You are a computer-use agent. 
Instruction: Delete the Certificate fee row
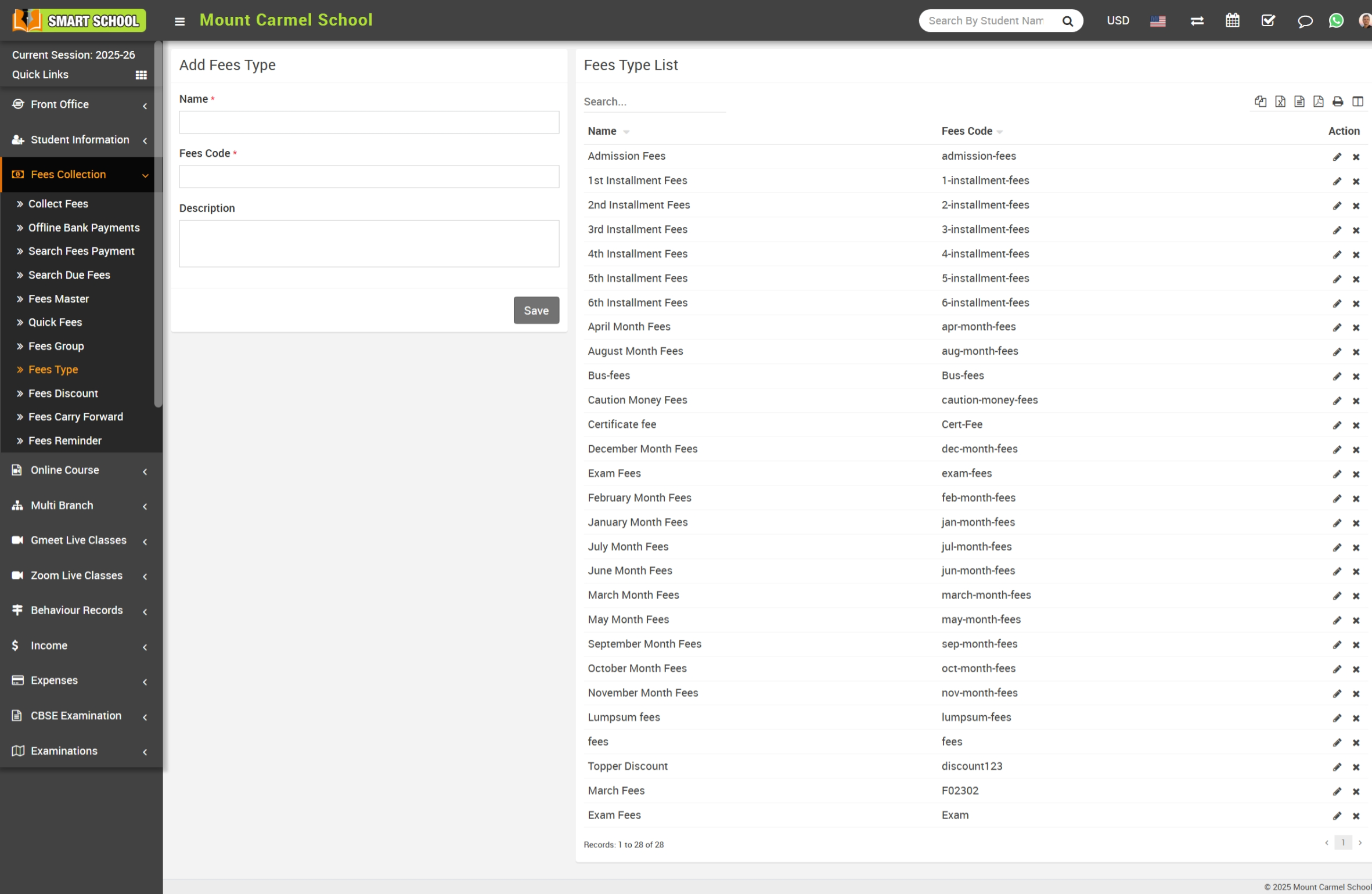pyautogui.click(x=1356, y=425)
